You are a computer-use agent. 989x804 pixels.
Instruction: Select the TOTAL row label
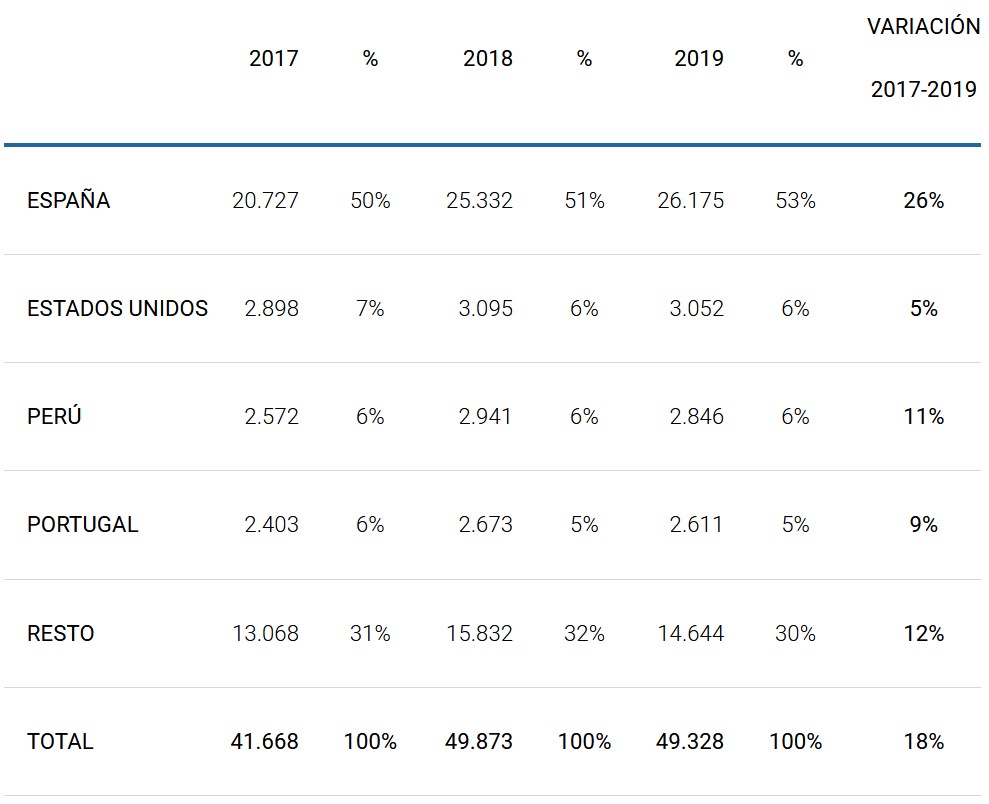(60, 742)
